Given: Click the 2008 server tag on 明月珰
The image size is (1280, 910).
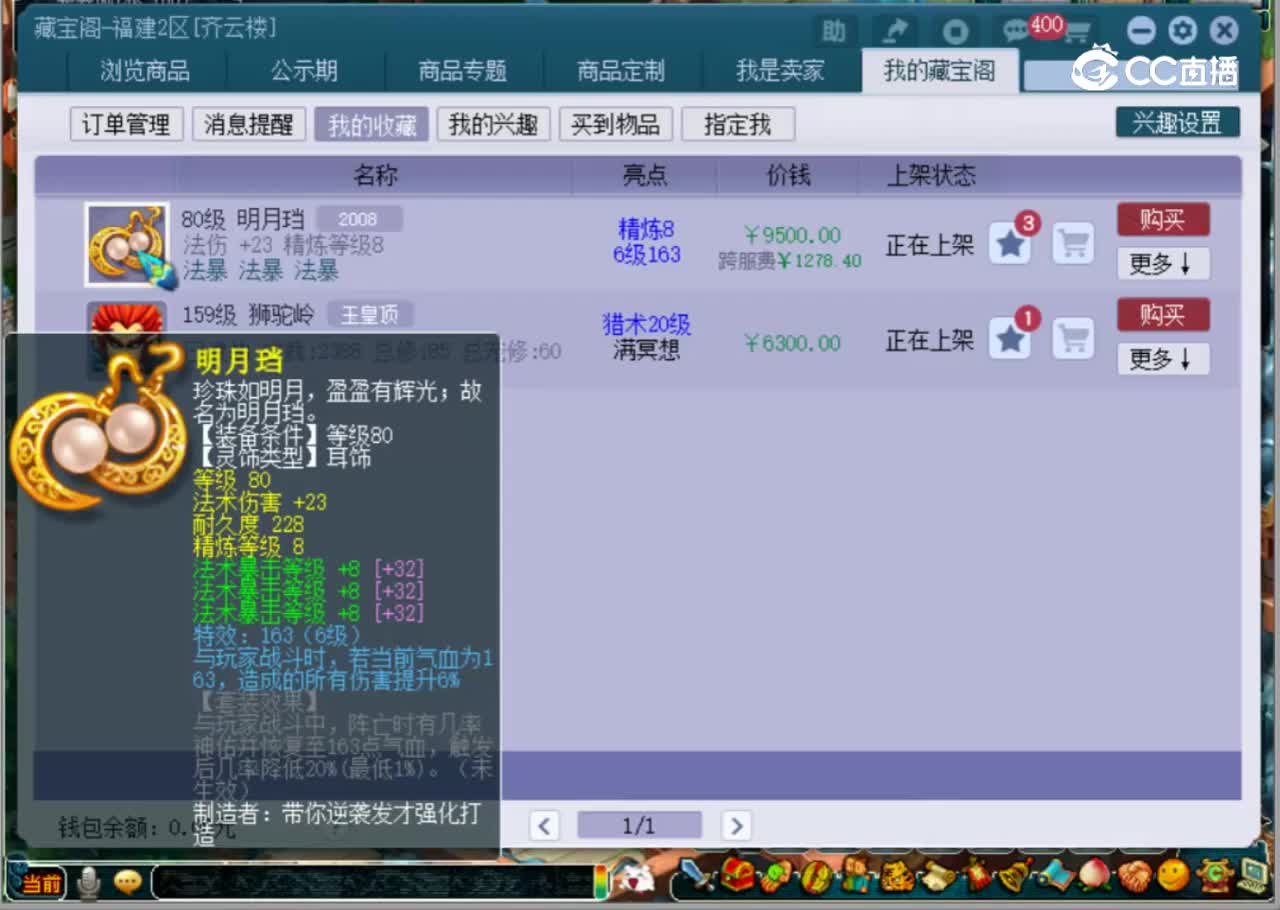Looking at the screenshot, I should [358, 219].
